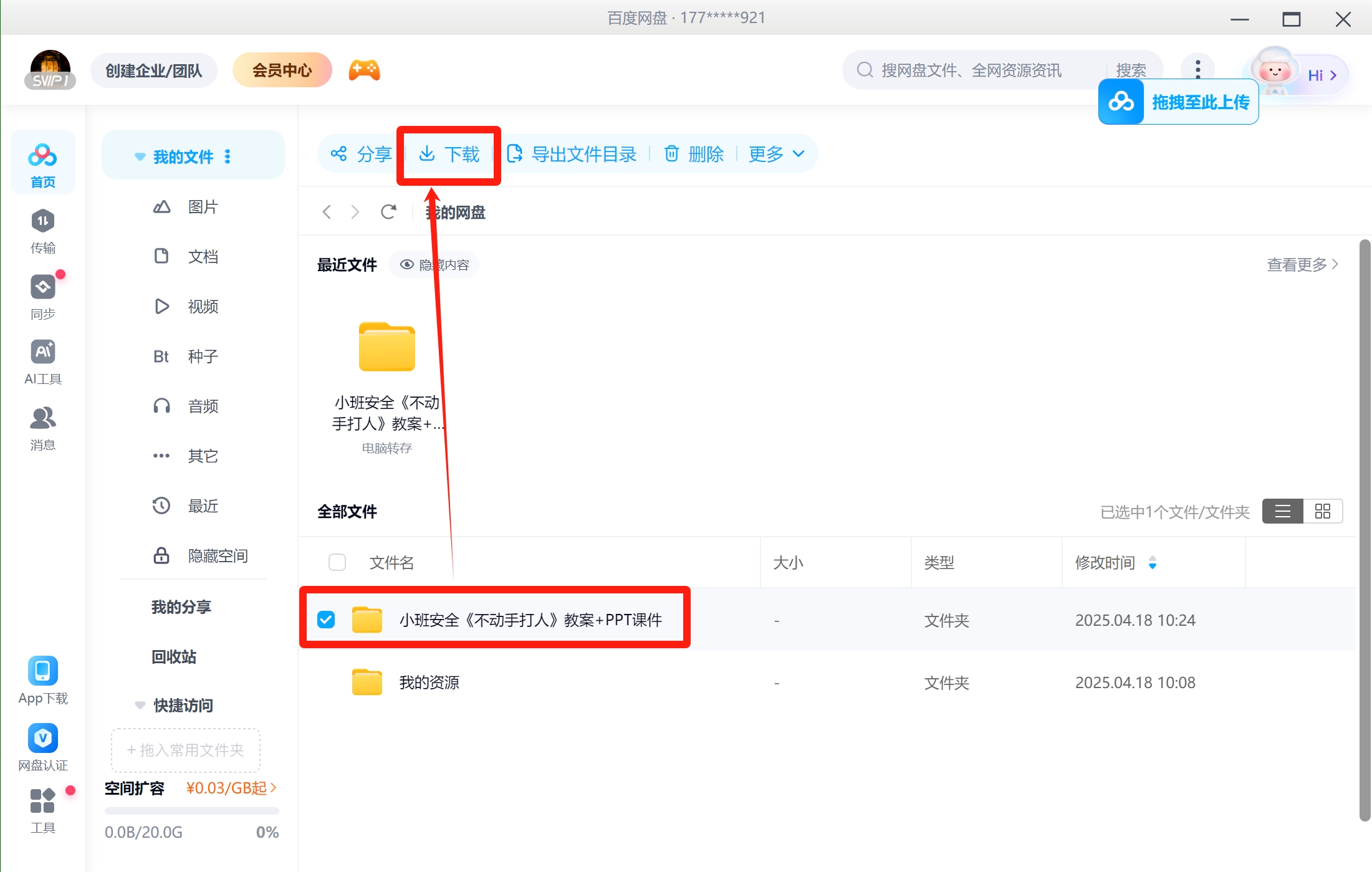Screen dimensions: 1372x872
Task: Click the game controller icon
Action: pyautogui.click(x=364, y=70)
